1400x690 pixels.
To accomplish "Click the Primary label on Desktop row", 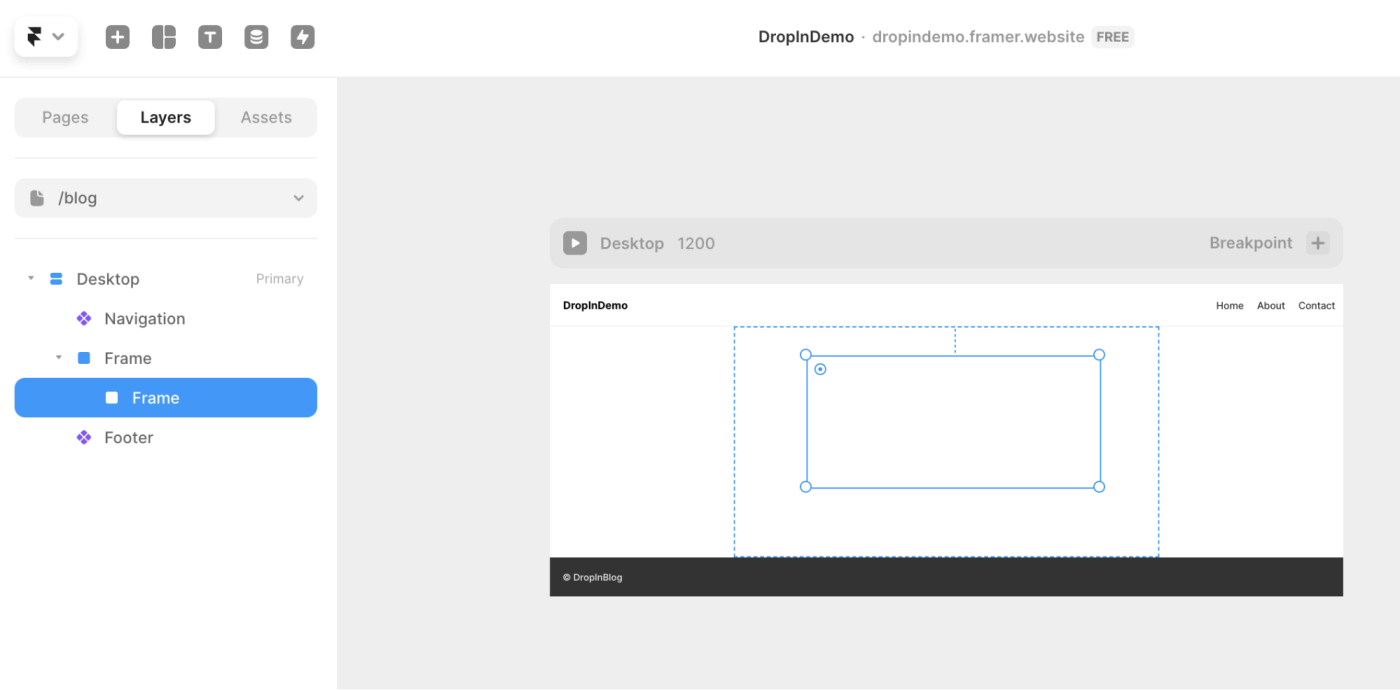I will tap(280, 279).
